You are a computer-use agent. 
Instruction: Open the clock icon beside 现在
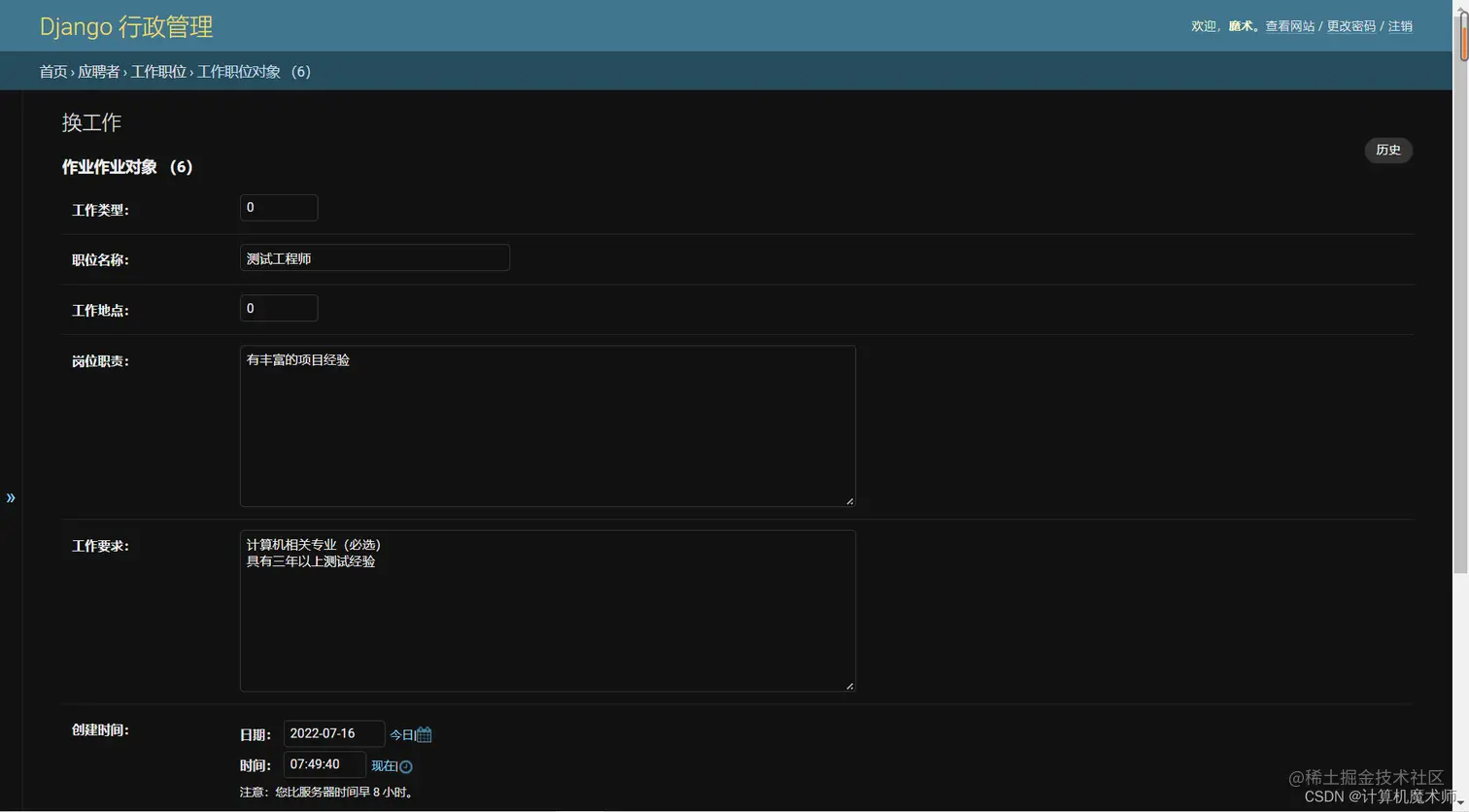pos(406,766)
